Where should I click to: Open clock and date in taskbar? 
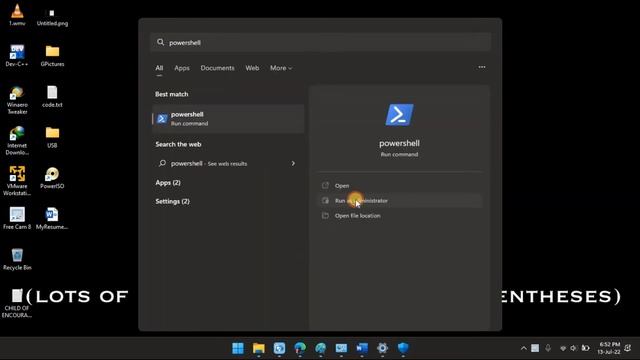tap(609, 348)
